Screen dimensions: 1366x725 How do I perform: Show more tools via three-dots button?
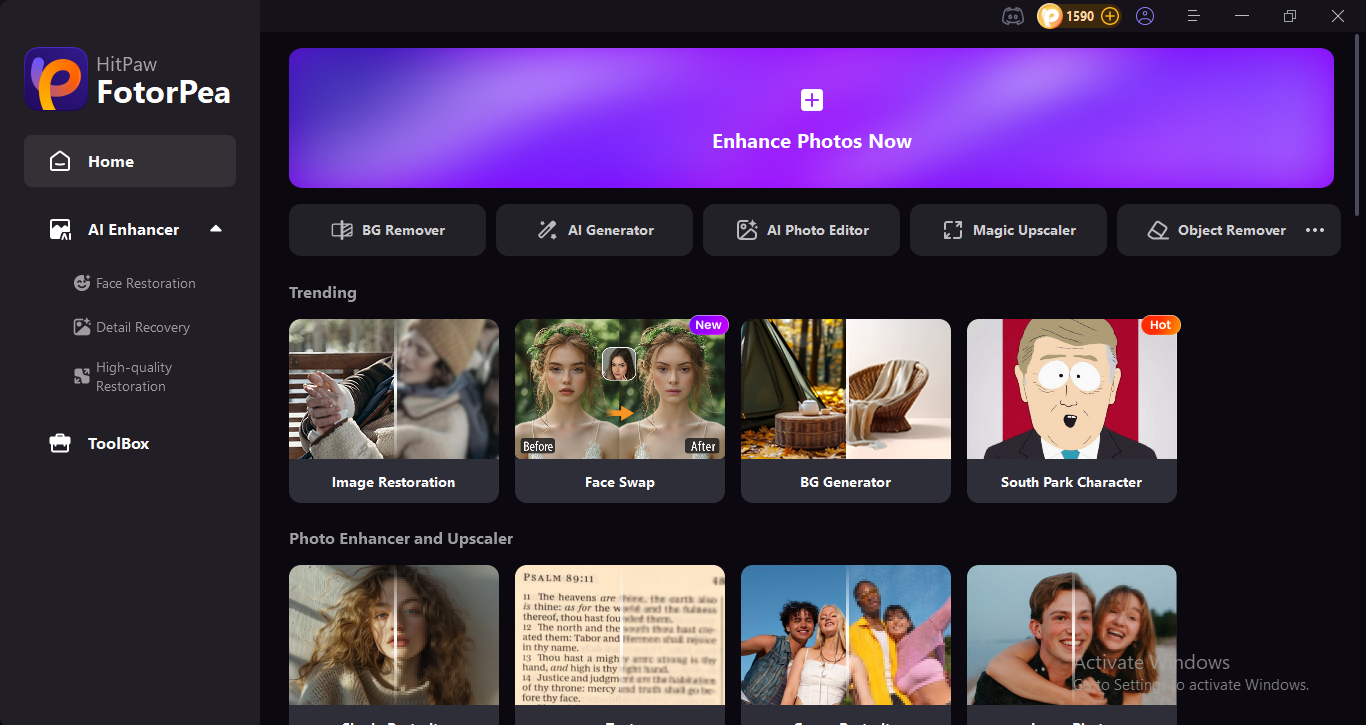(x=1315, y=230)
